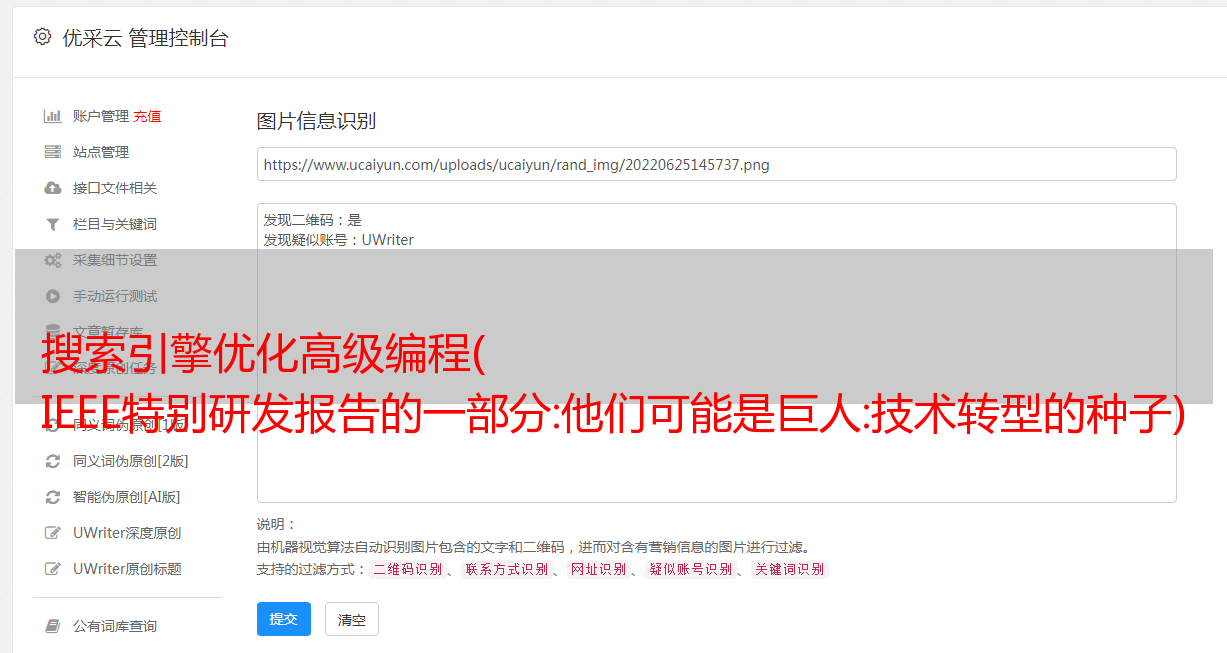Open 采集细节设置 in the sidebar

115,260
